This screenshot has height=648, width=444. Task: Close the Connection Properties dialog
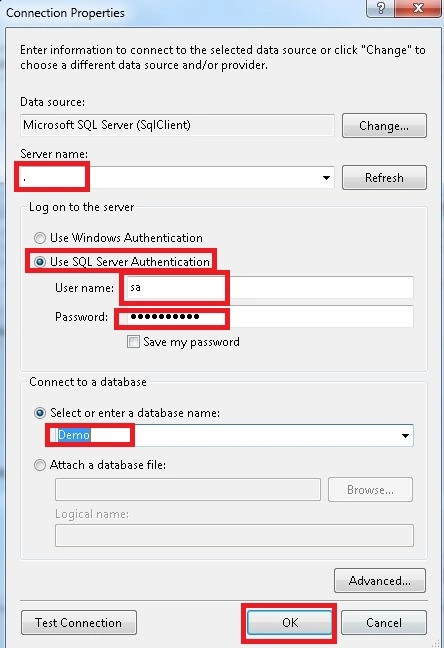(x=418, y=8)
